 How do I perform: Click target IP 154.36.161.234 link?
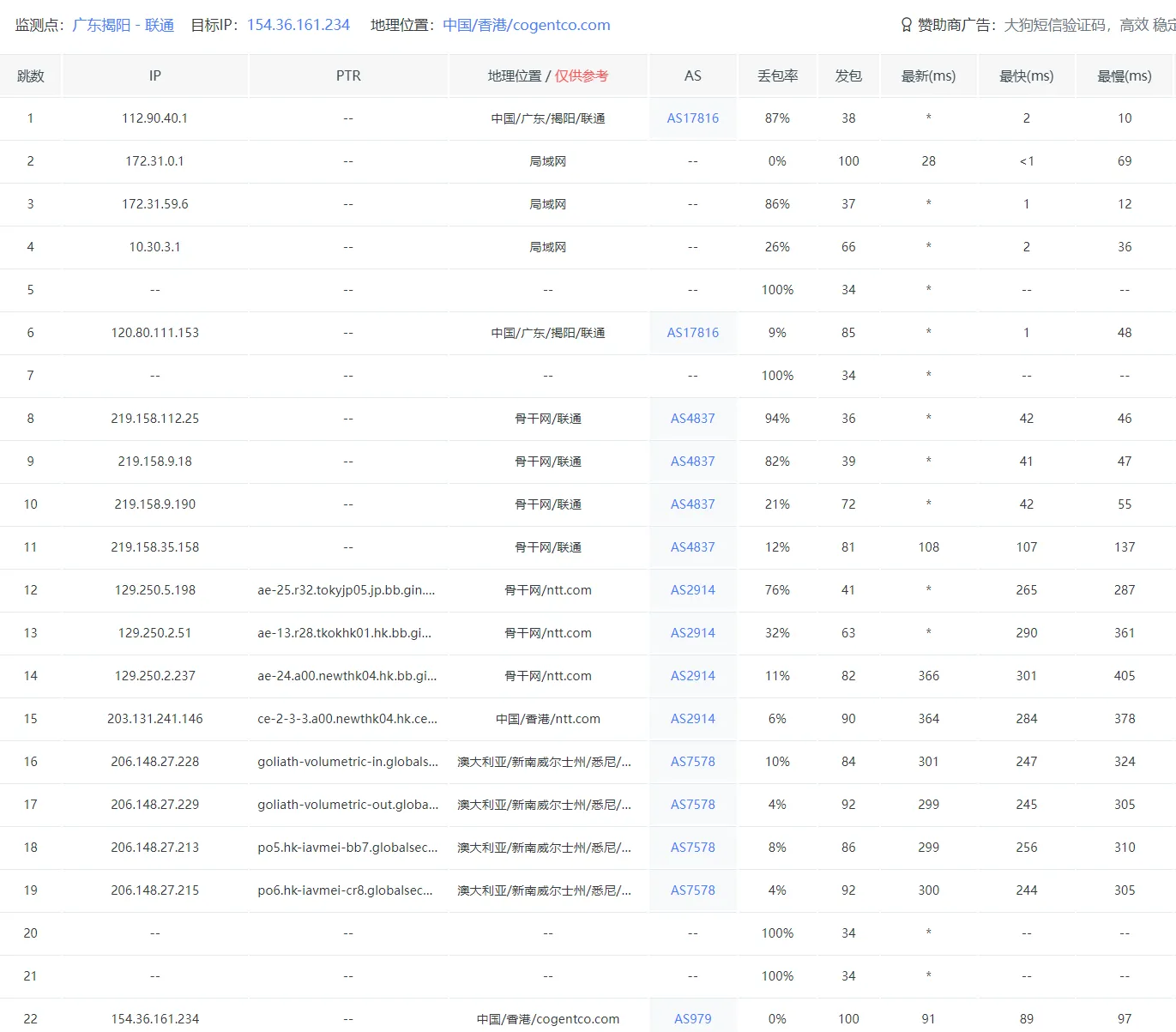coord(299,25)
